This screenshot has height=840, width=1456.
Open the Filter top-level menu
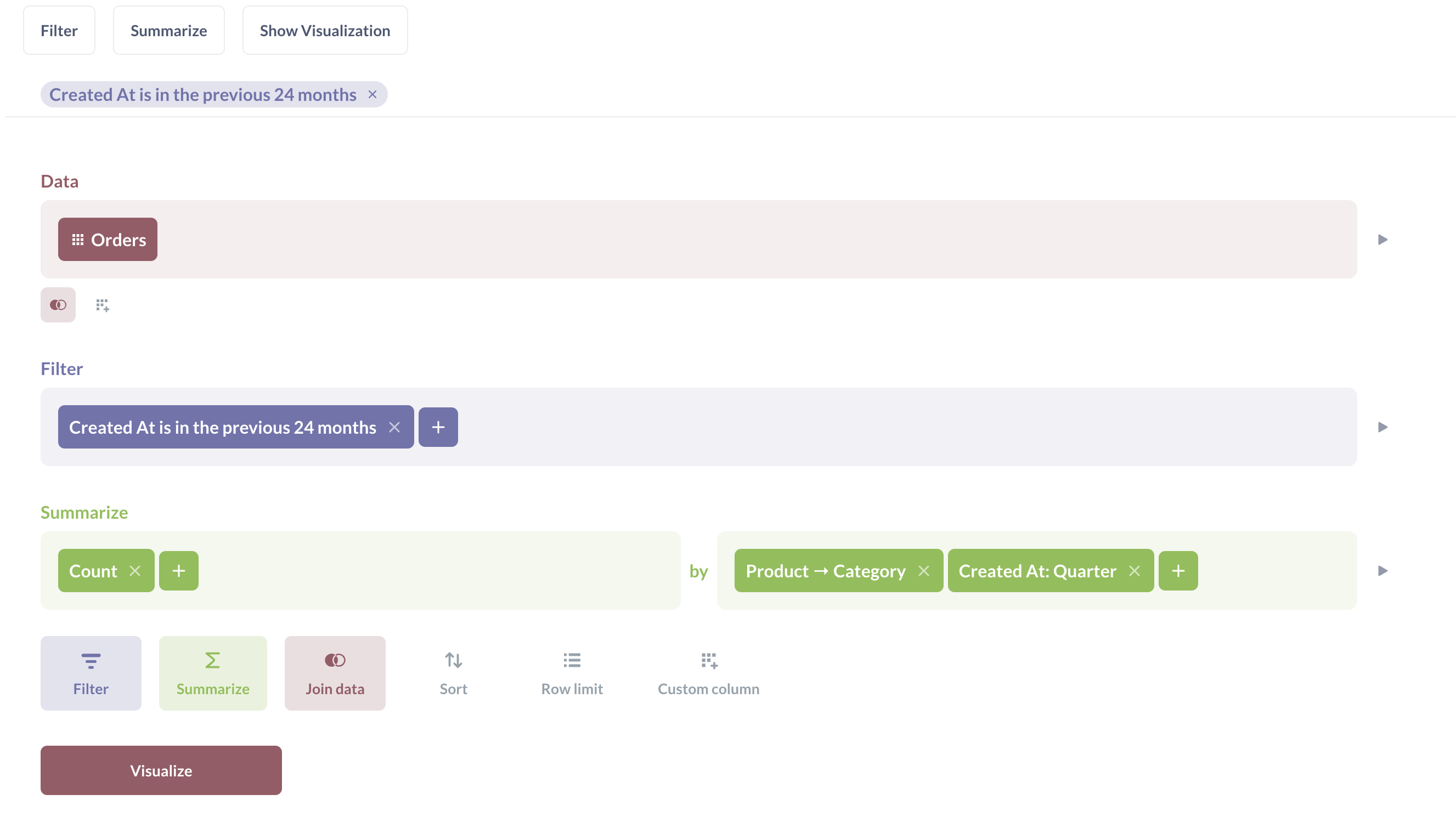59,30
